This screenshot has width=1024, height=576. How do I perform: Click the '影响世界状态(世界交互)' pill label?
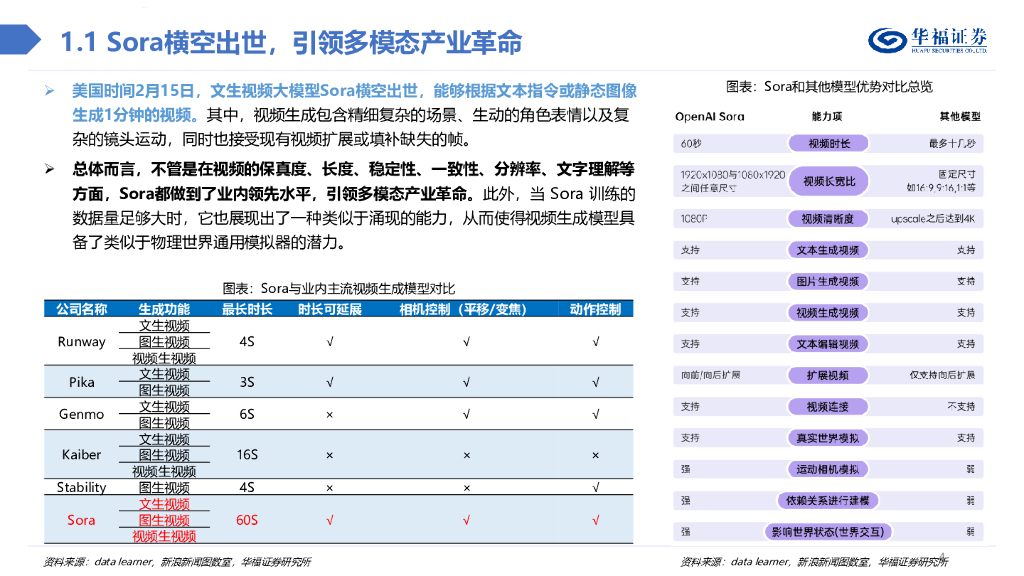tap(828, 532)
